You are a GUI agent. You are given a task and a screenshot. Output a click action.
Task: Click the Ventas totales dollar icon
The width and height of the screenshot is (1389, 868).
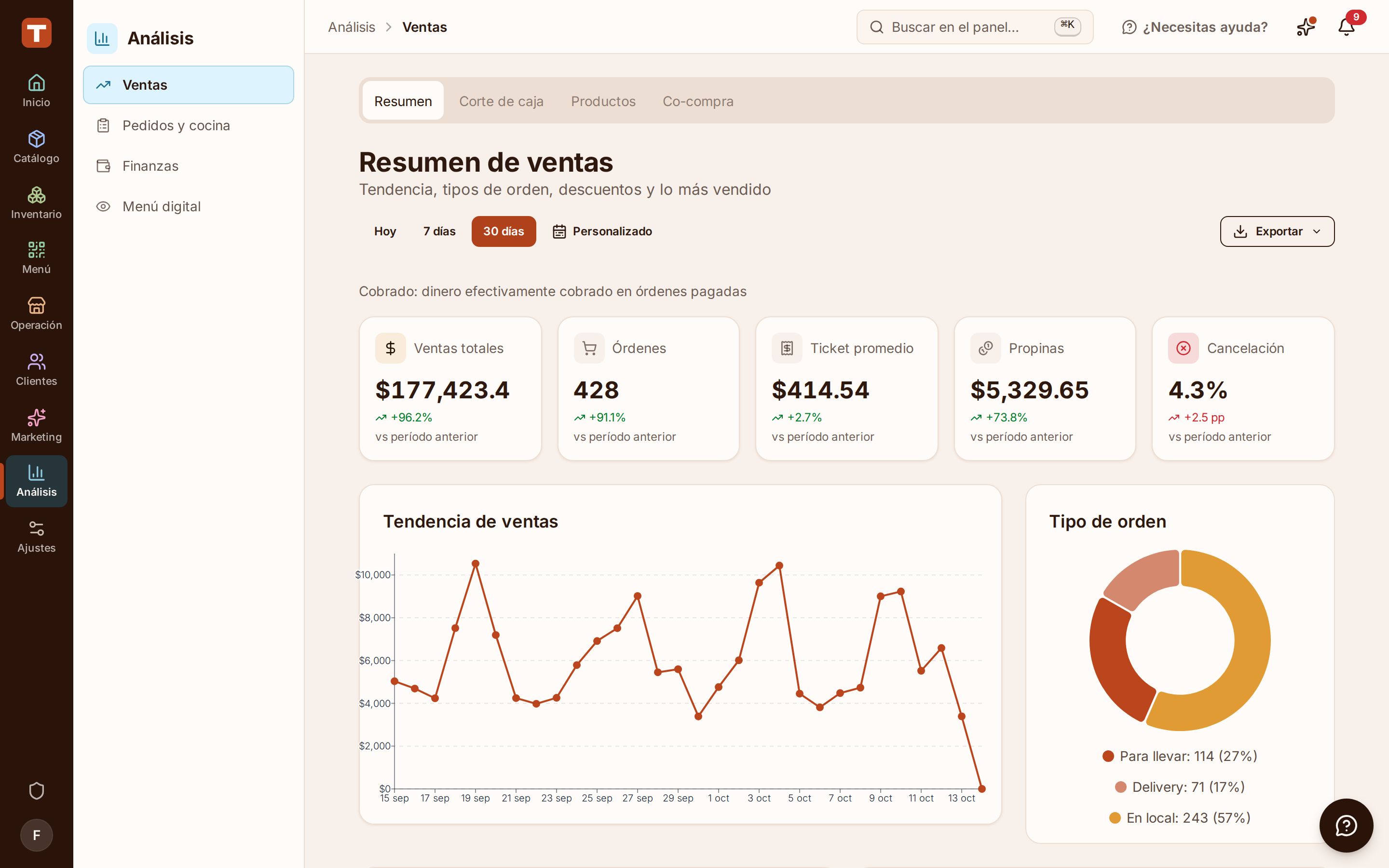(x=390, y=349)
